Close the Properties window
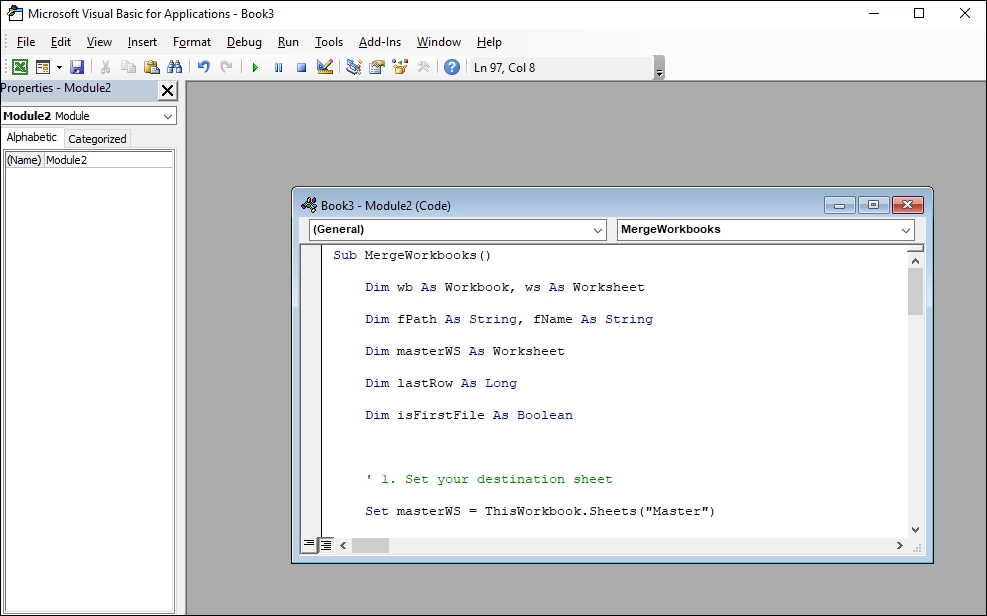Viewport: 987px width, 616px height. pyautogui.click(x=167, y=90)
